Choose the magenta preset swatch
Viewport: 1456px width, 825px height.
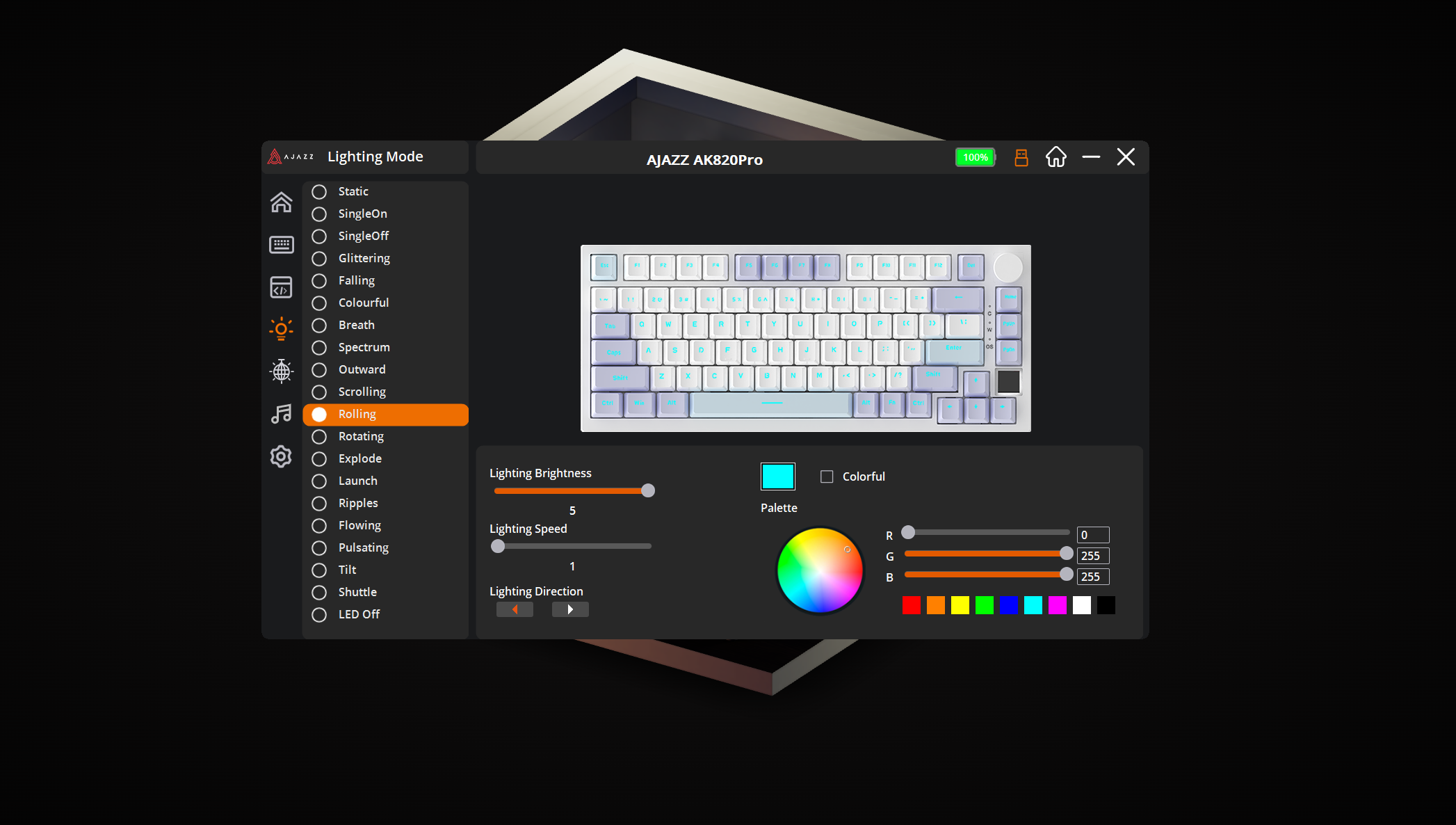point(1058,605)
